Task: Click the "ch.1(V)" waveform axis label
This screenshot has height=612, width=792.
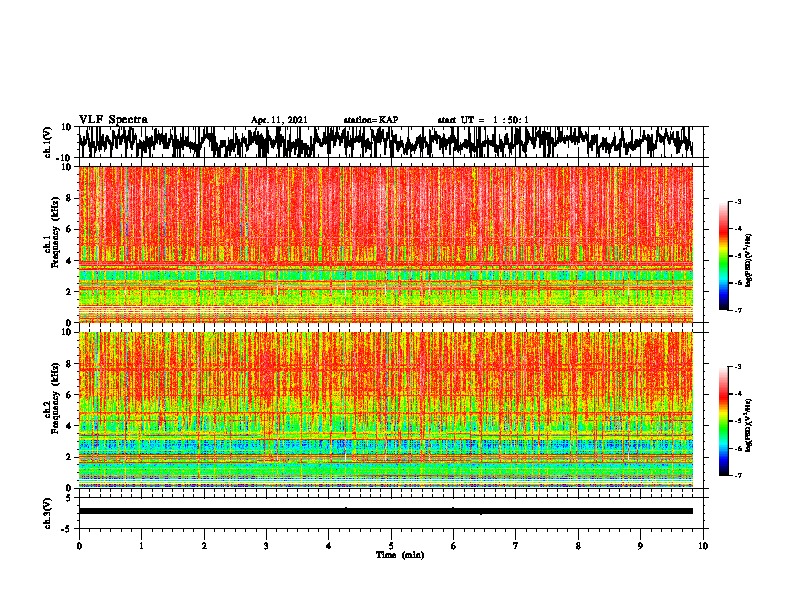Action: [48, 142]
